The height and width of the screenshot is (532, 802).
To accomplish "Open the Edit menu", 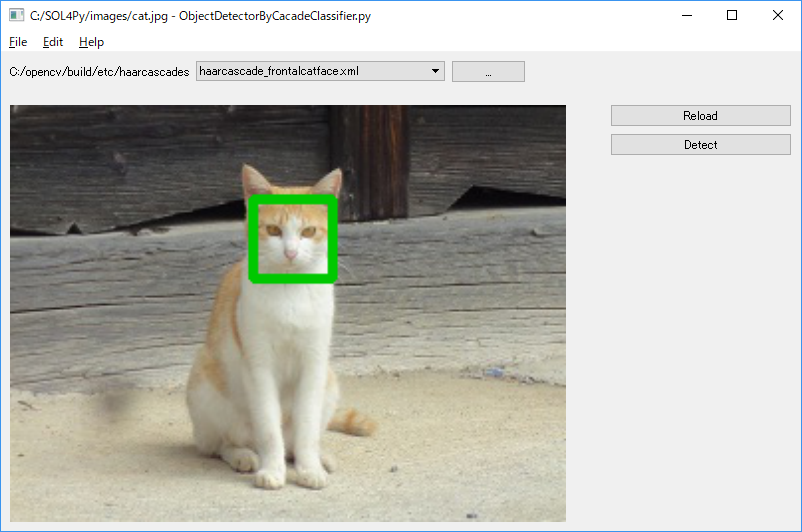I will pyautogui.click(x=53, y=42).
